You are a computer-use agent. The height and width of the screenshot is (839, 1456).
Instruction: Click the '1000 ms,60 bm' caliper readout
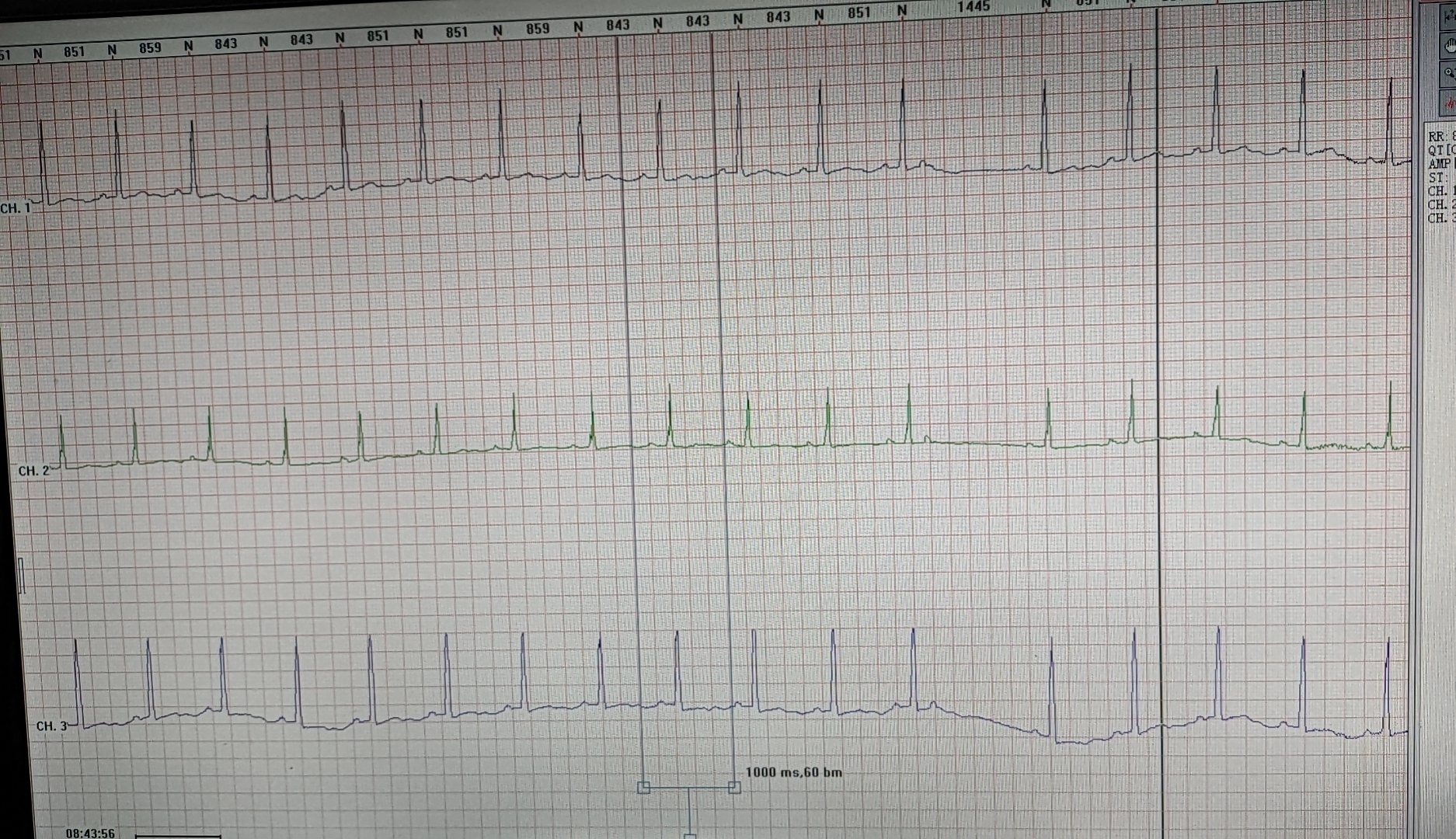[793, 772]
